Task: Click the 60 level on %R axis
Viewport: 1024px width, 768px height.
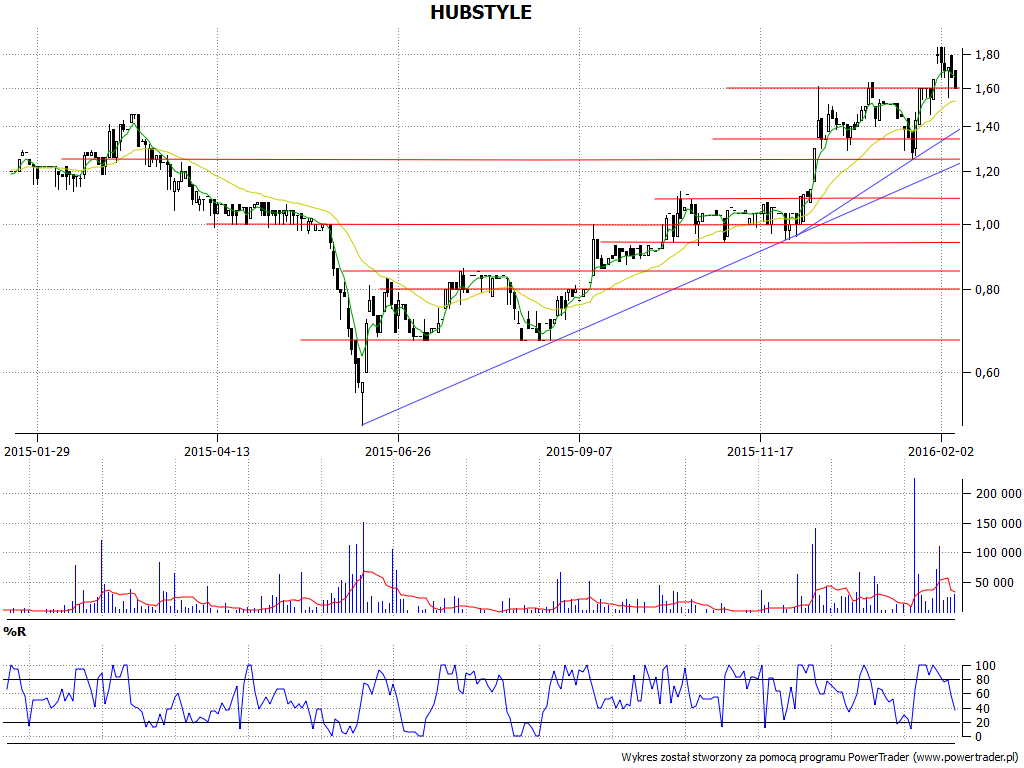Action: click(982, 694)
